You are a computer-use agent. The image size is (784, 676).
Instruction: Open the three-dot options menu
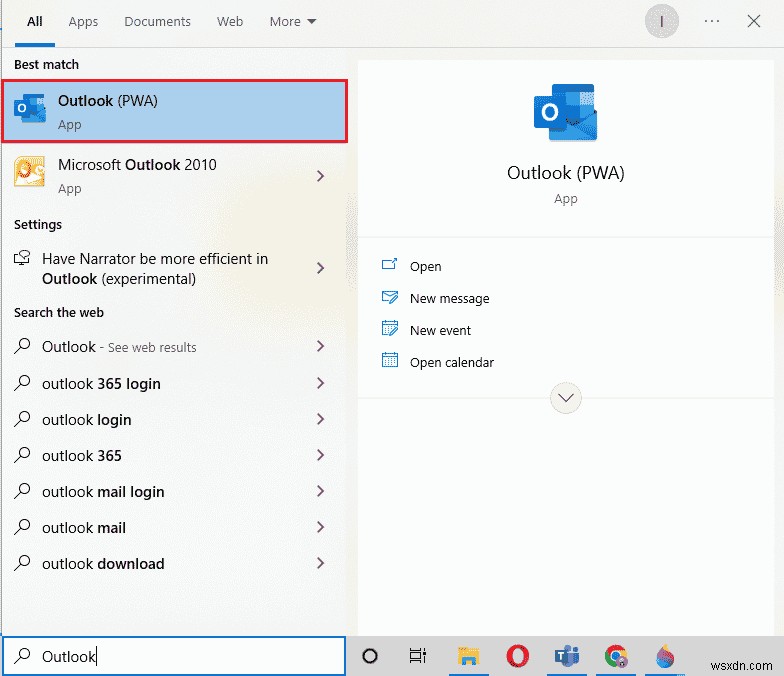(x=712, y=21)
